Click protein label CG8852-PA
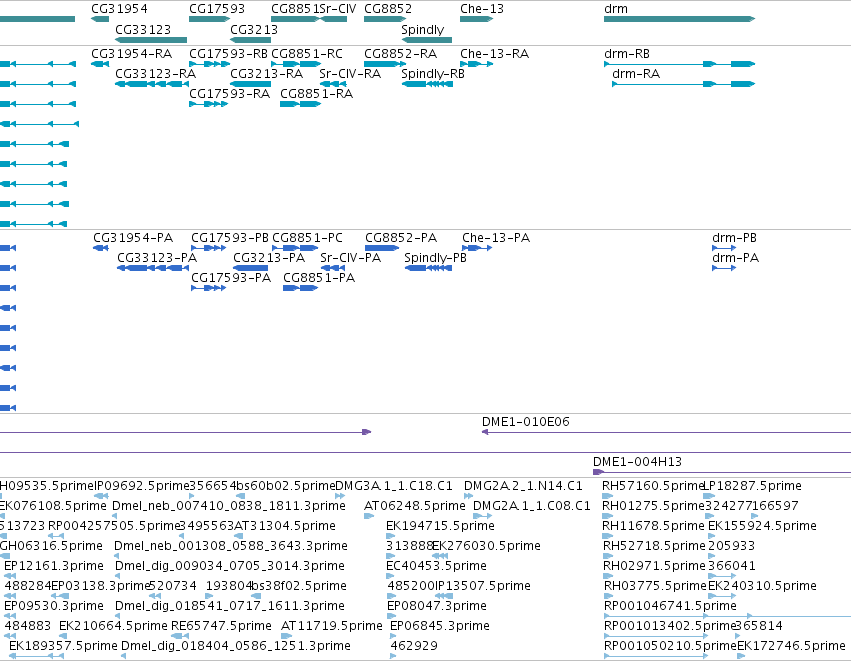This screenshot has width=851, height=661. (x=401, y=238)
